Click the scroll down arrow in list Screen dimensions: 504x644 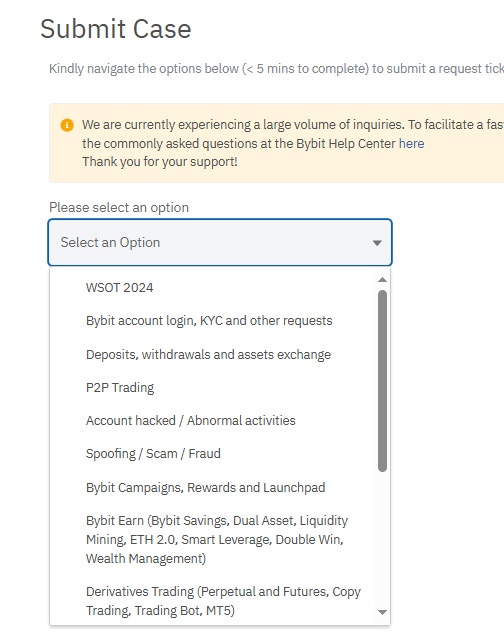coord(382,612)
